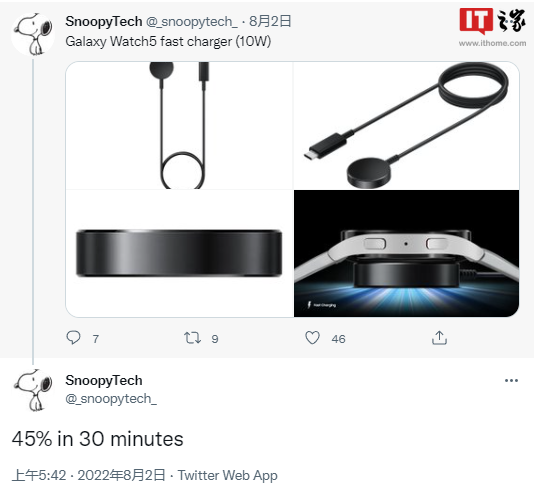Click the retweet arrows icon
This screenshot has width=534, height=497.
(x=192, y=338)
